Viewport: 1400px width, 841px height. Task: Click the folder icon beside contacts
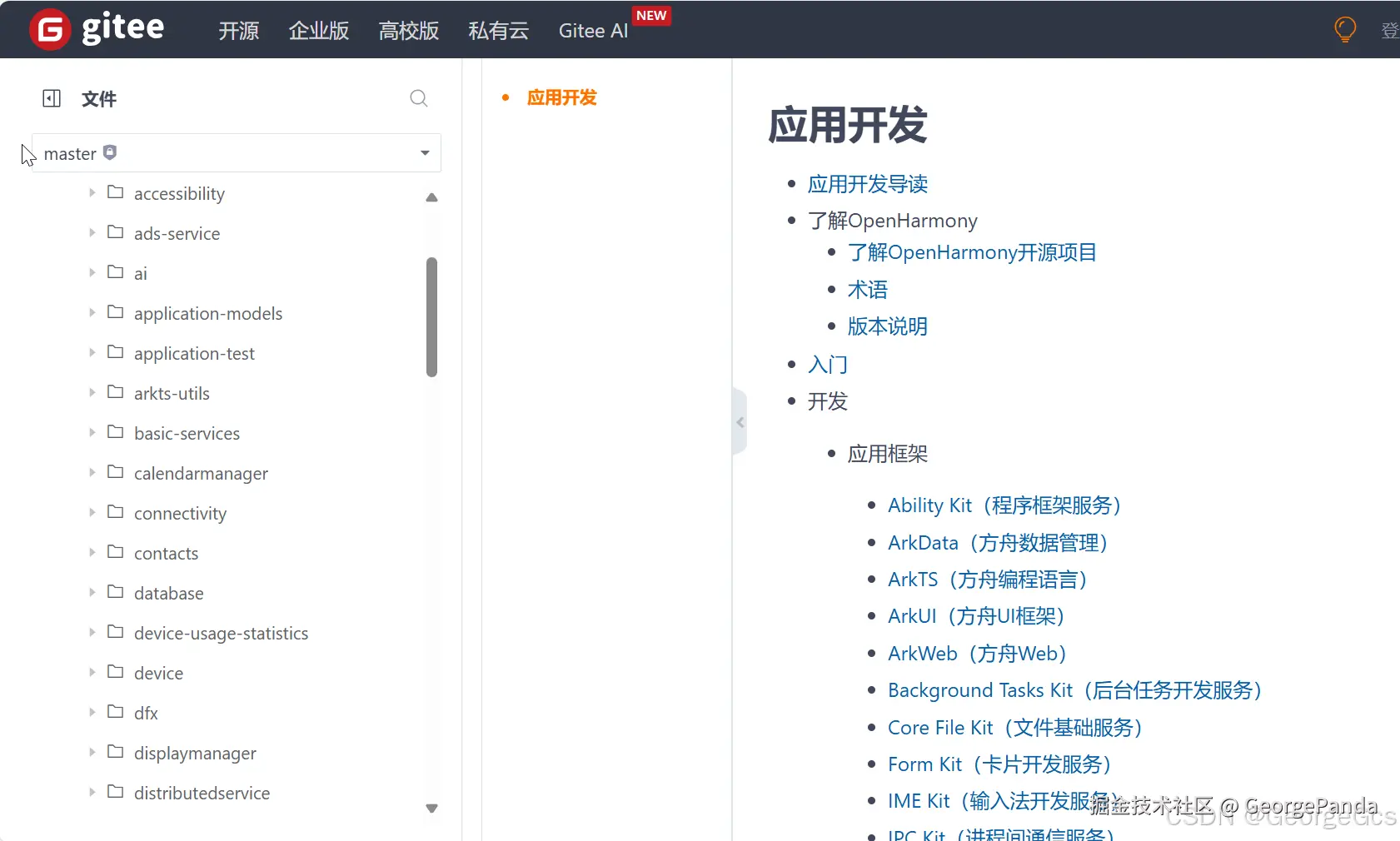point(117,552)
